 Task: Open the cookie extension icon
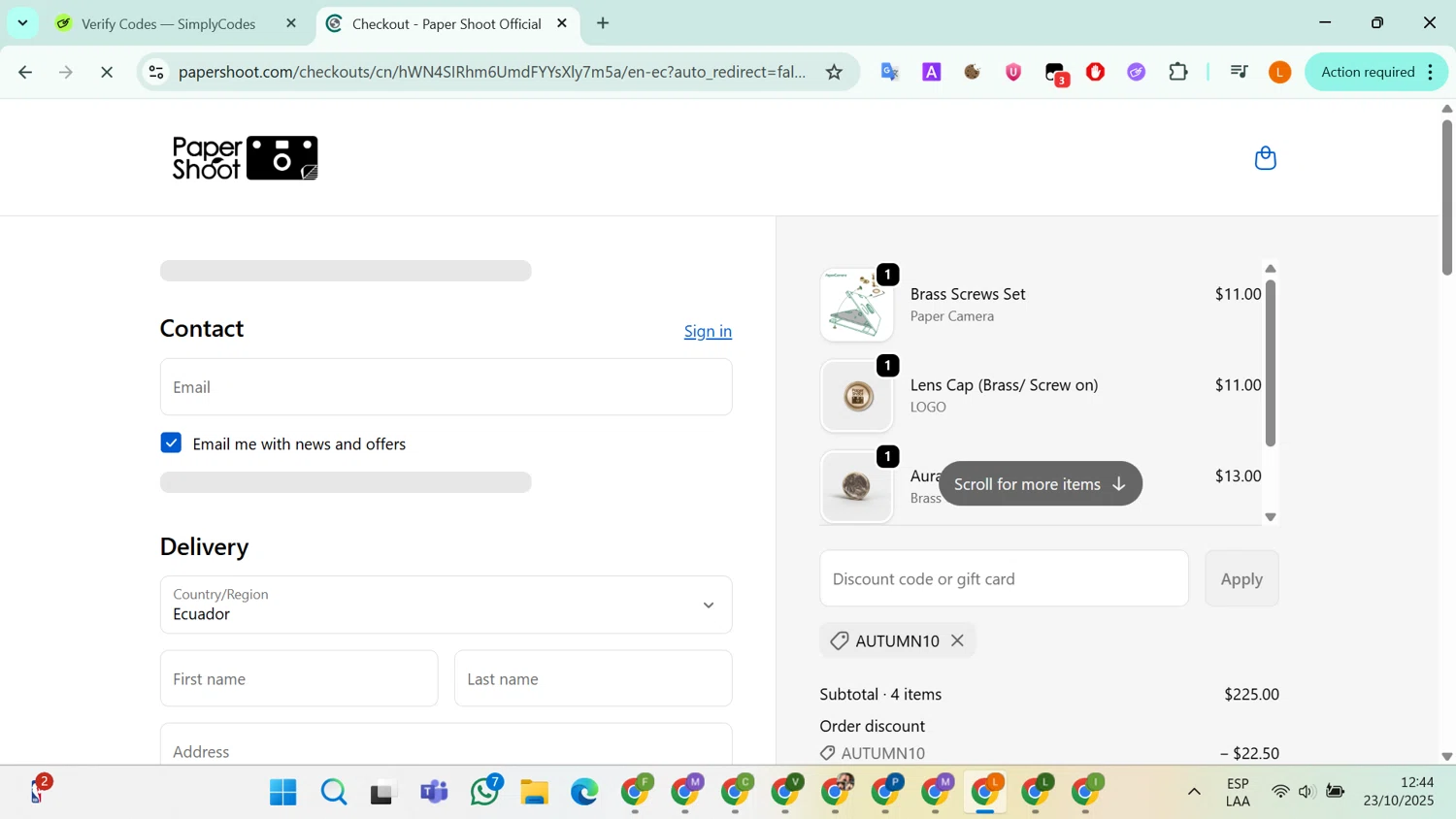click(x=973, y=72)
